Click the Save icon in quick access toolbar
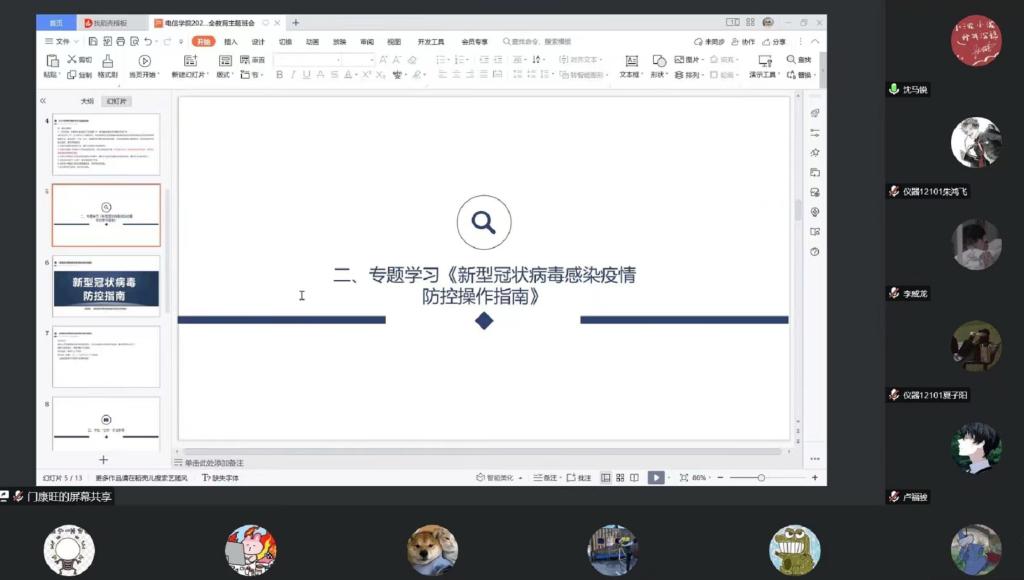The height and width of the screenshot is (580, 1024). 93,41
